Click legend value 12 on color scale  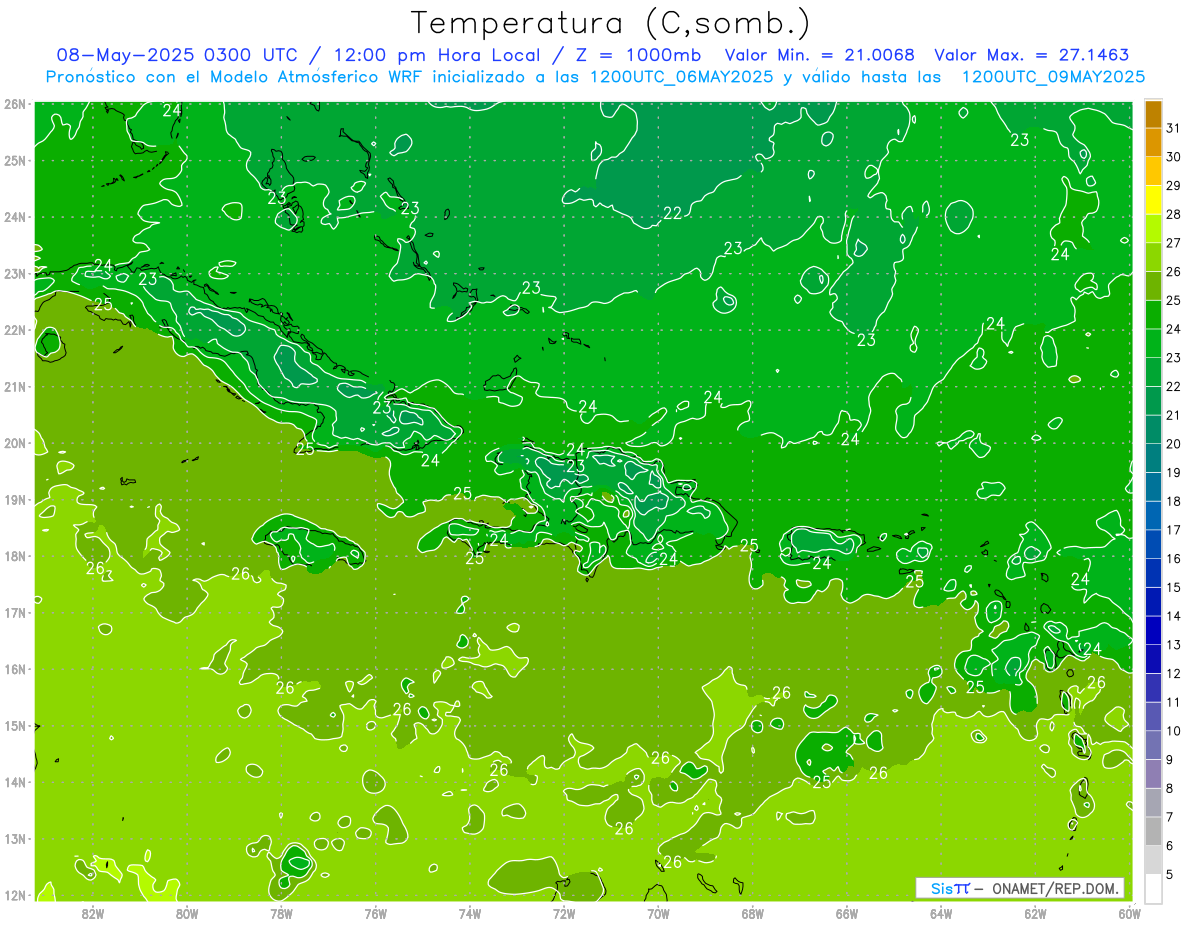(x=1174, y=673)
